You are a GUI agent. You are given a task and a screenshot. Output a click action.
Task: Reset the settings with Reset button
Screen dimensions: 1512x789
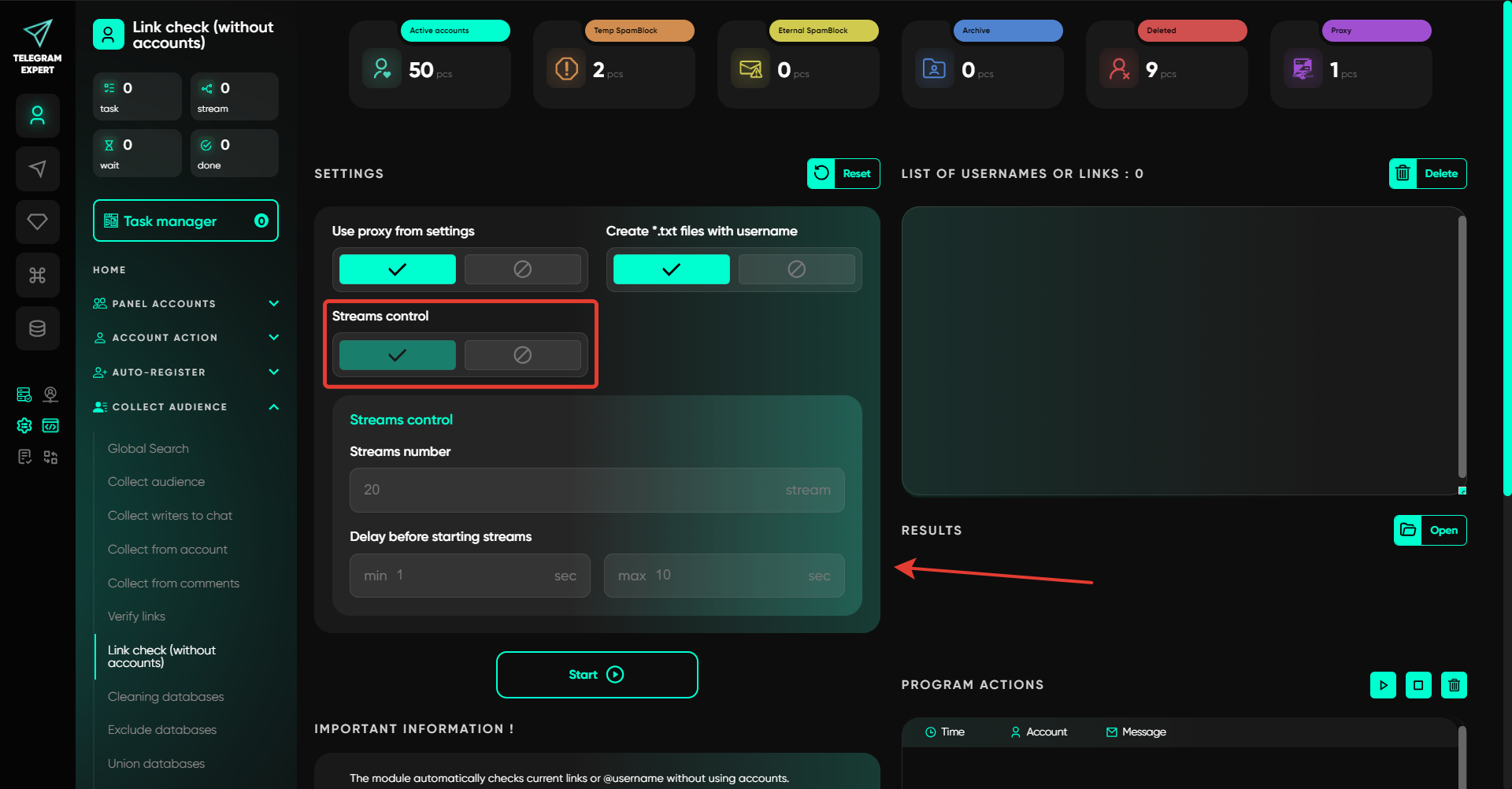click(843, 174)
